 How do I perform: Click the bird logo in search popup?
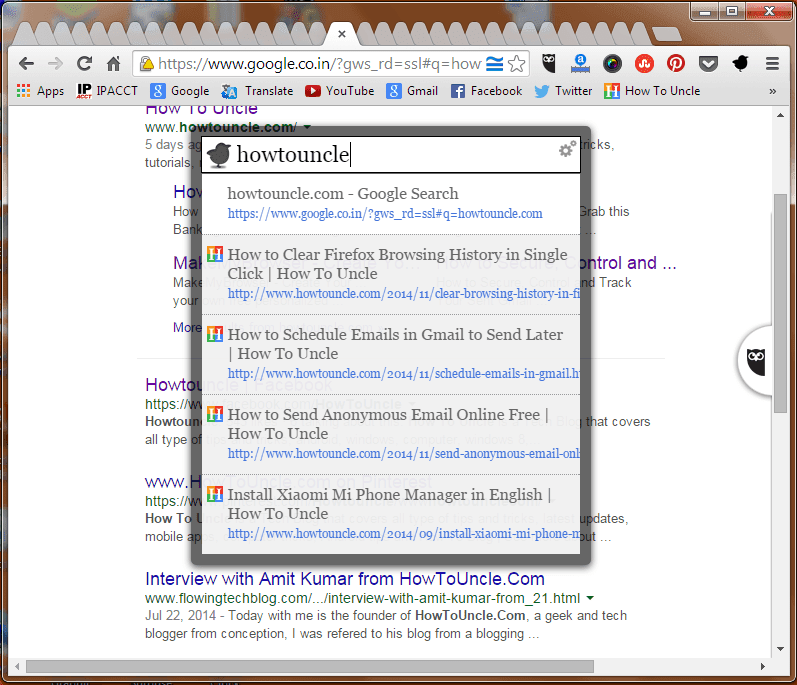pyautogui.click(x=219, y=154)
